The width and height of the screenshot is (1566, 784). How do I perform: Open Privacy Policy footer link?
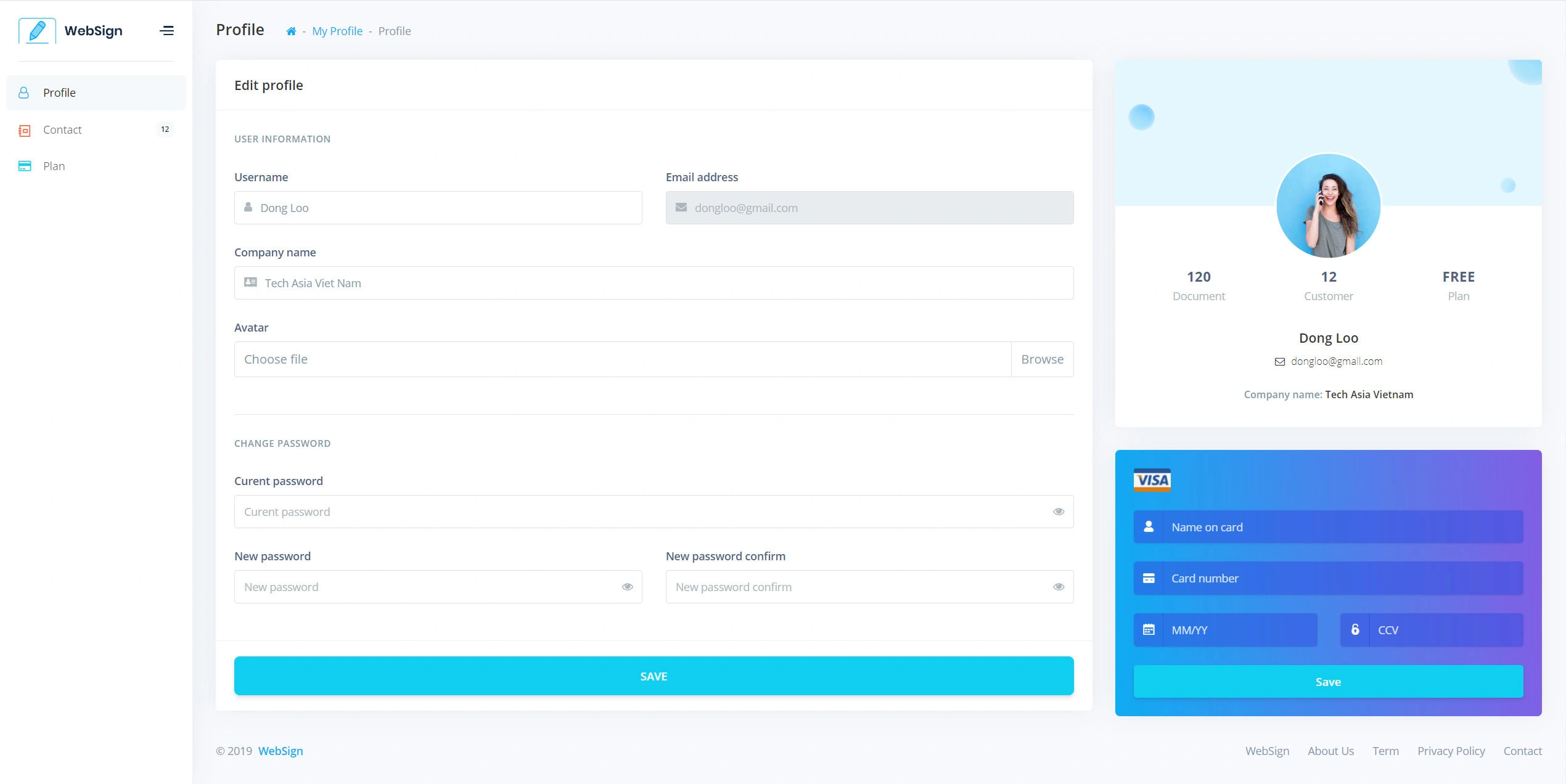pyautogui.click(x=1451, y=751)
